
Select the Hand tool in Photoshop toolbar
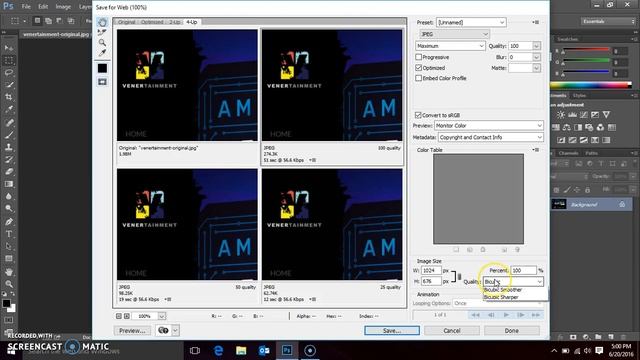[9, 272]
